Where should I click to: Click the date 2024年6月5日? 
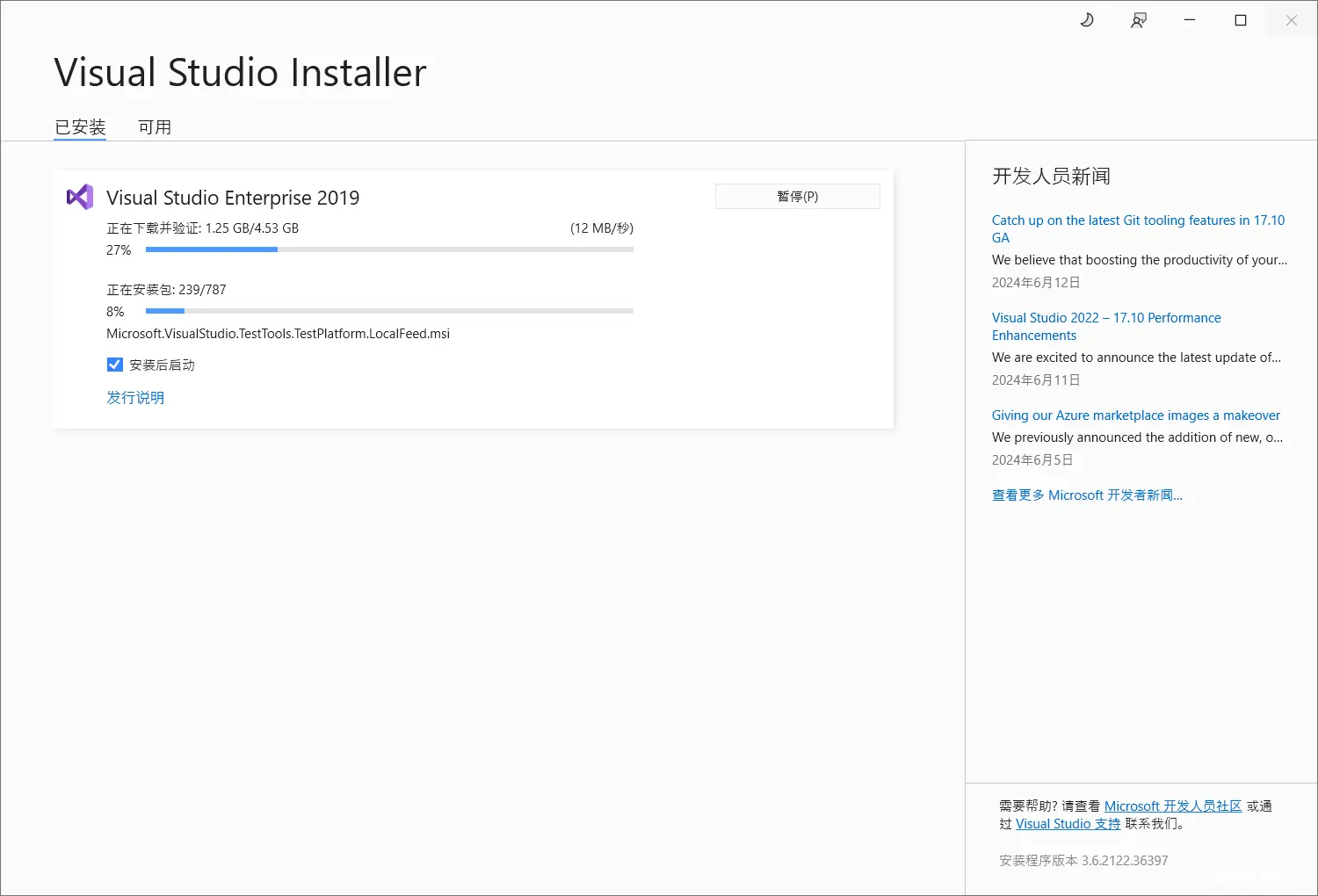1032,460
